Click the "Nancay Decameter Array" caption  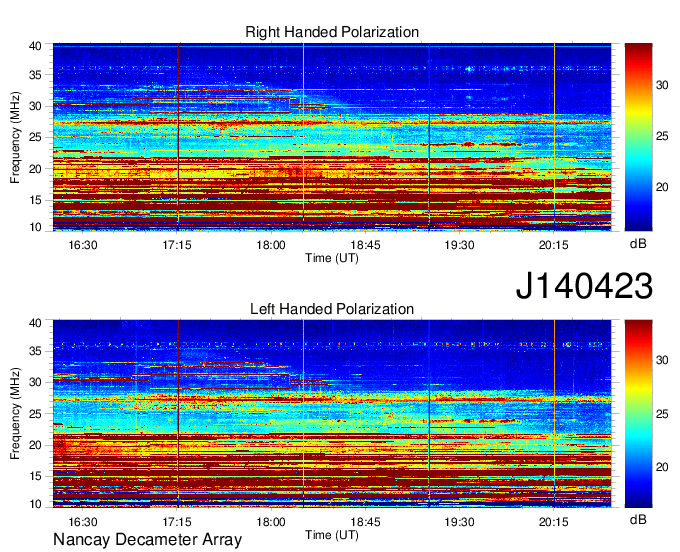coord(147,539)
